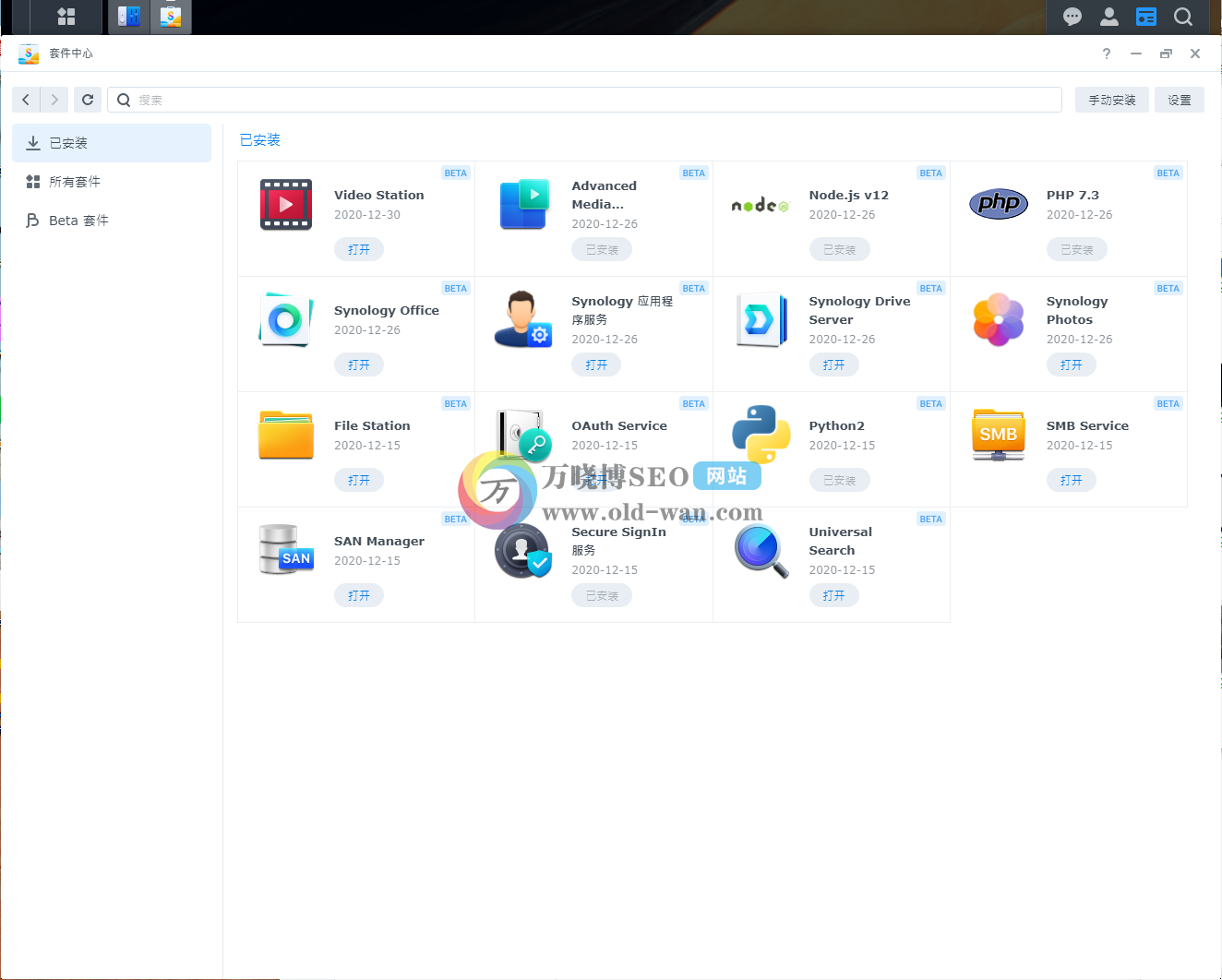This screenshot has width=1222, height=980.
Task: Click the 已安装 section heading
Action: pos(260,140)
